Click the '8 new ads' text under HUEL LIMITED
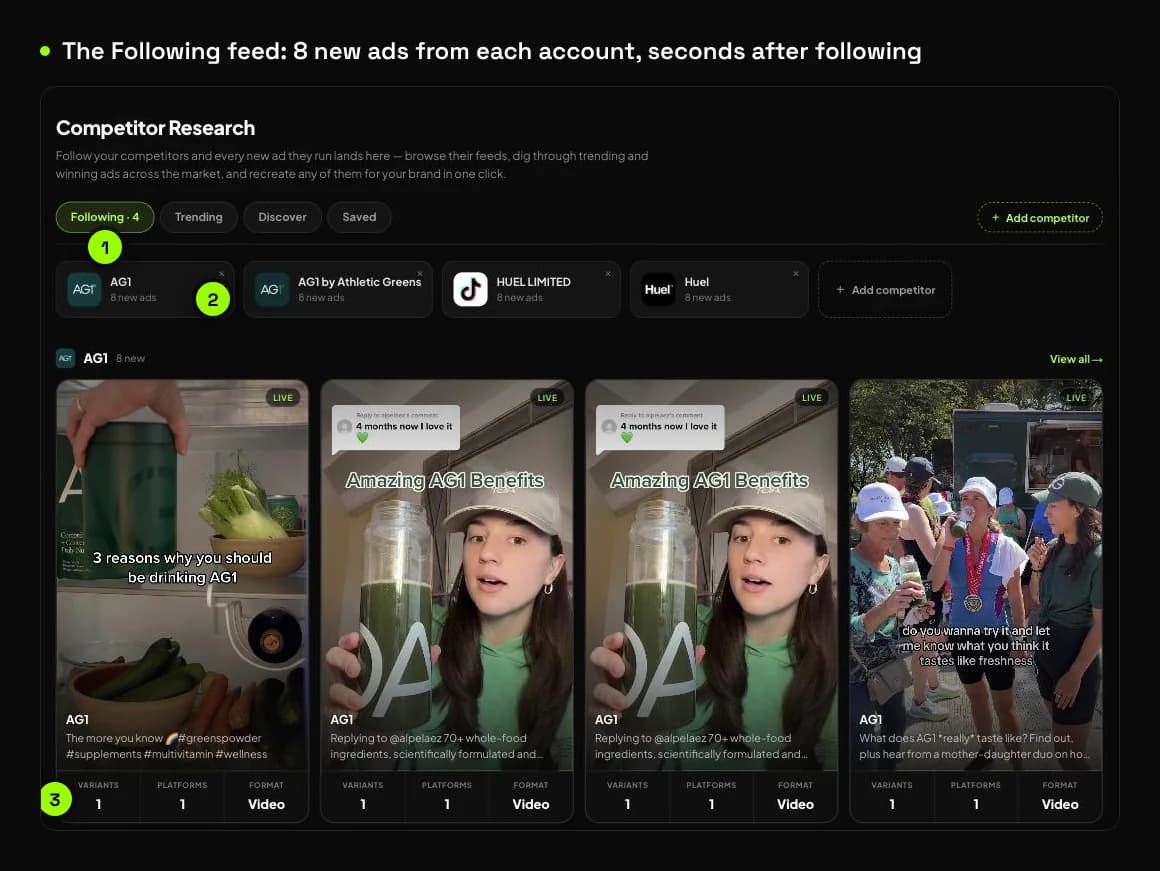This screenshot has width=1160, height=871. (x=519, y=297)
